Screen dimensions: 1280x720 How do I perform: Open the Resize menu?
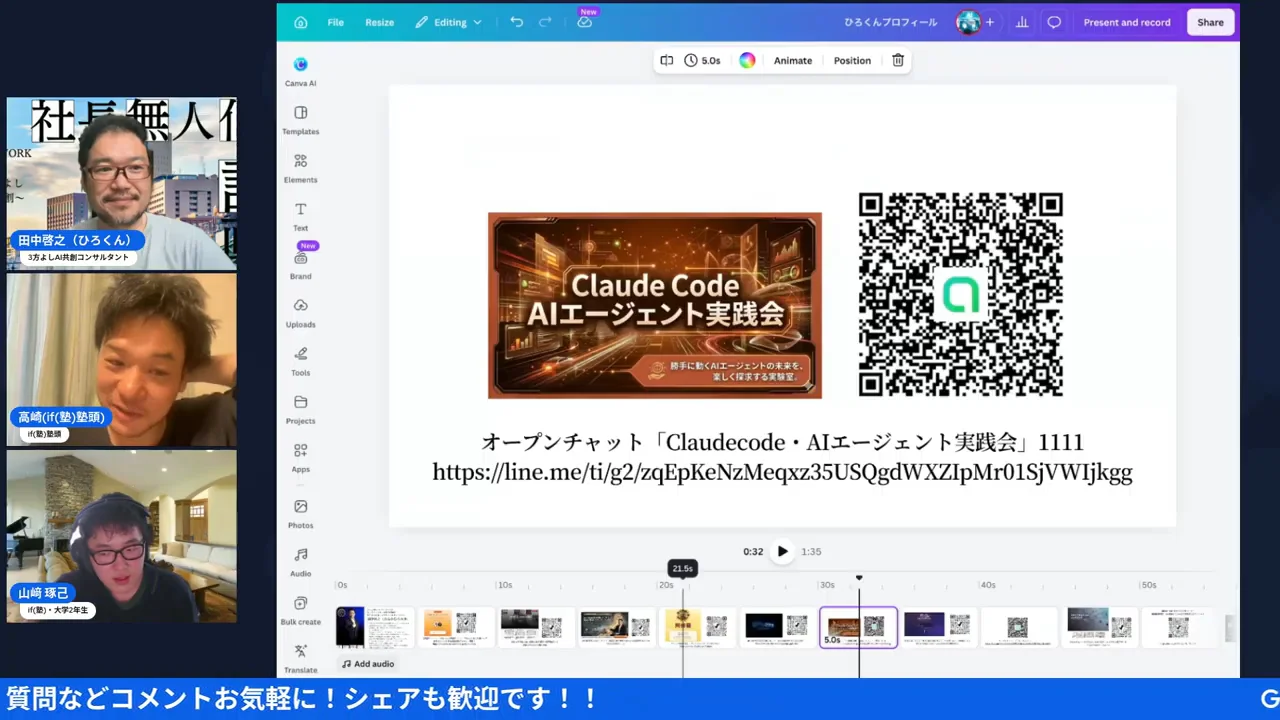coord(379,22)
